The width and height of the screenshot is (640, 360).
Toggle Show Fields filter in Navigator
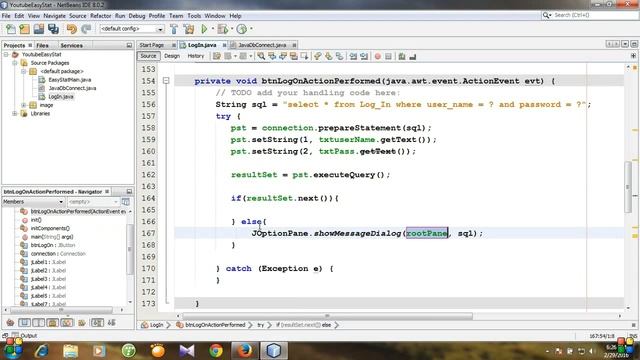coord(24,323)
